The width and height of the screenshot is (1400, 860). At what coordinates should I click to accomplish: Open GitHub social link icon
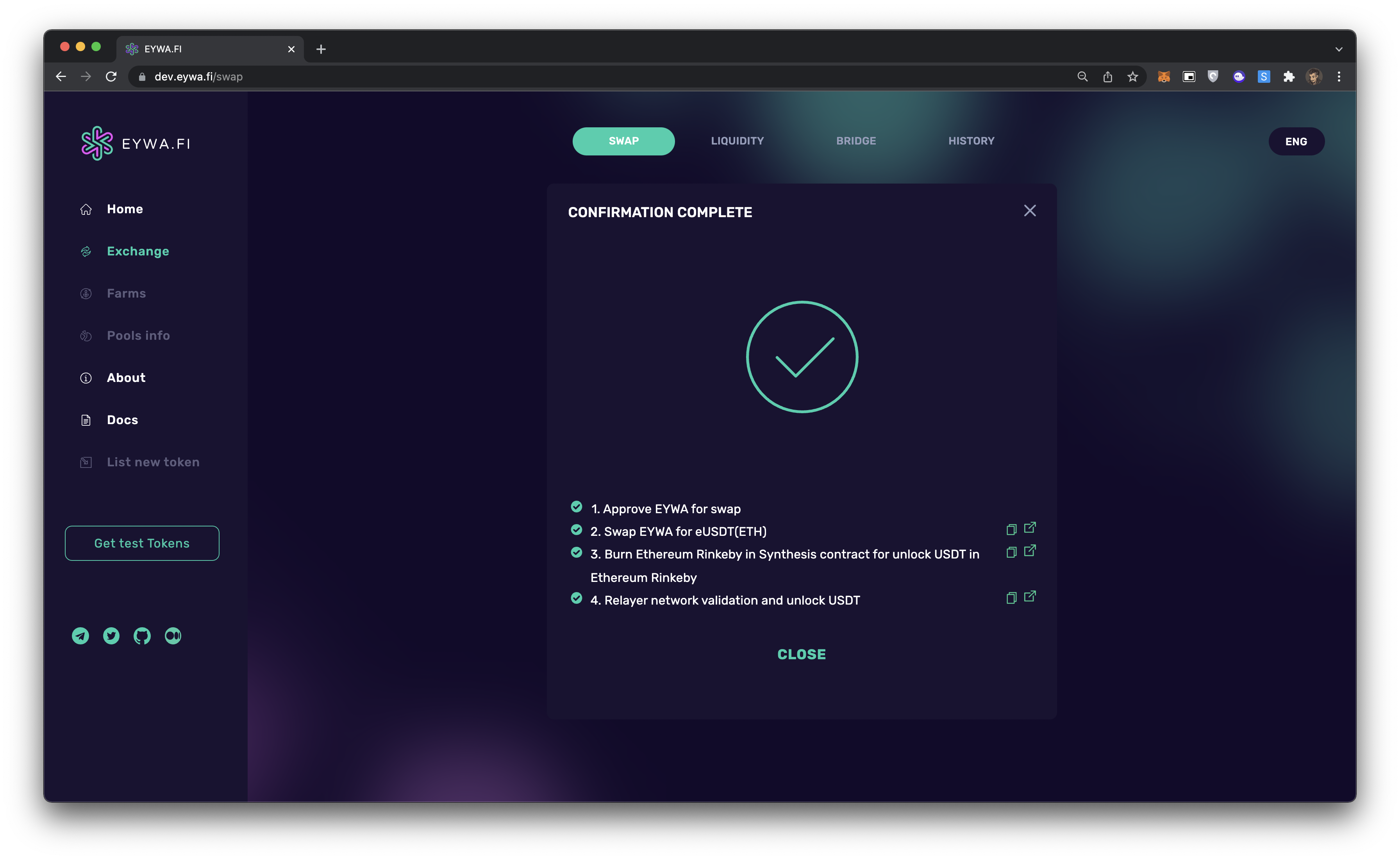pos(142,635)
